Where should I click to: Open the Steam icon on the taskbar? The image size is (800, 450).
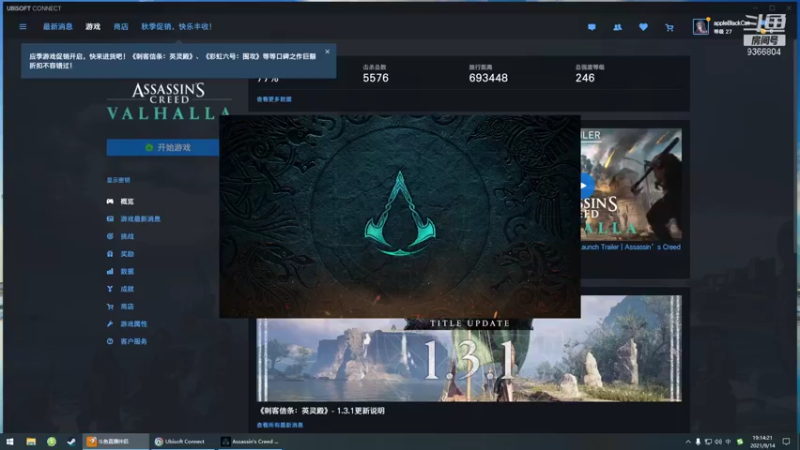click(x=71, y=441)
